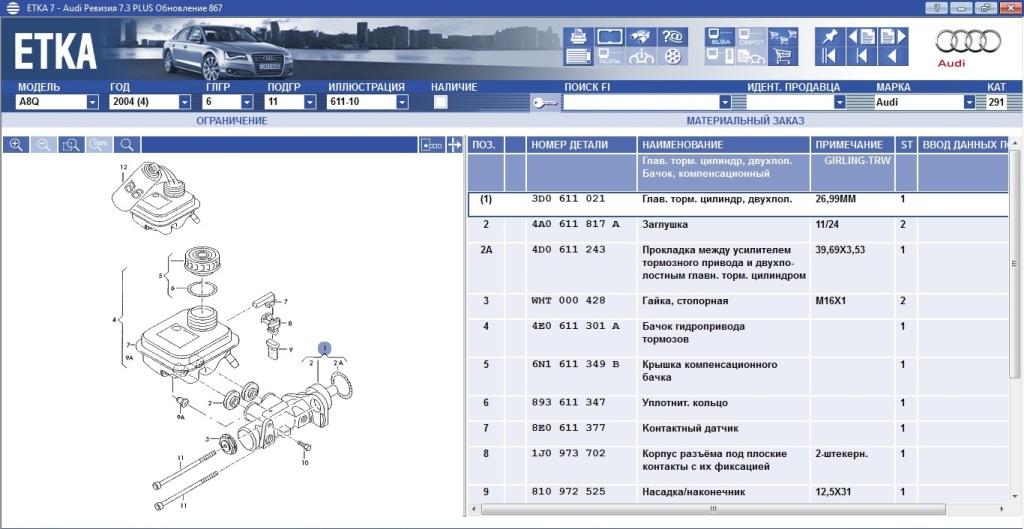Click the print icon in the toolbar

pyautogui.click(x=578, y=38)
